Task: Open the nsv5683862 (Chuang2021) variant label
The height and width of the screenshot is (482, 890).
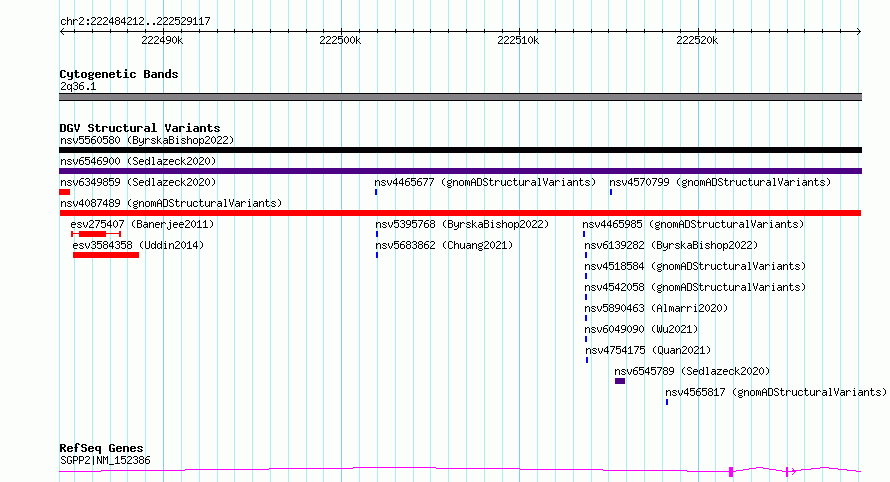Action: point(444,245)
